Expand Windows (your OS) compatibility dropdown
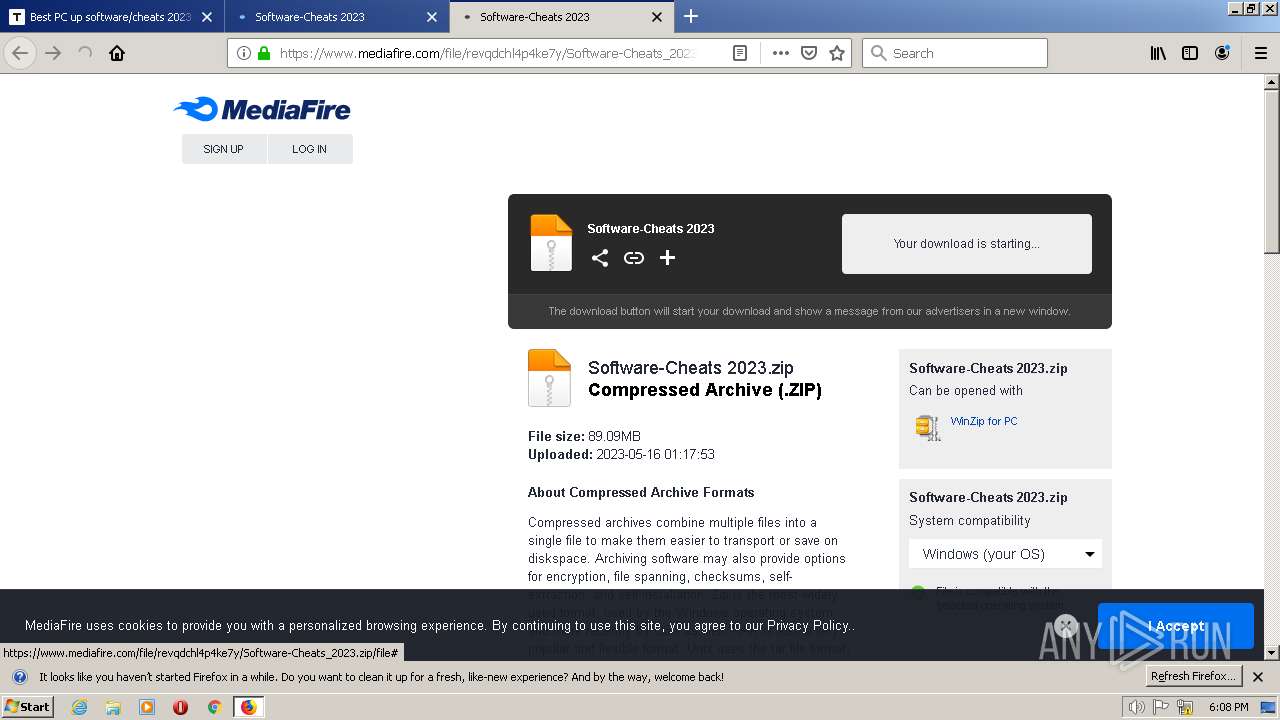1280x720 pixels. (1005, 554)
